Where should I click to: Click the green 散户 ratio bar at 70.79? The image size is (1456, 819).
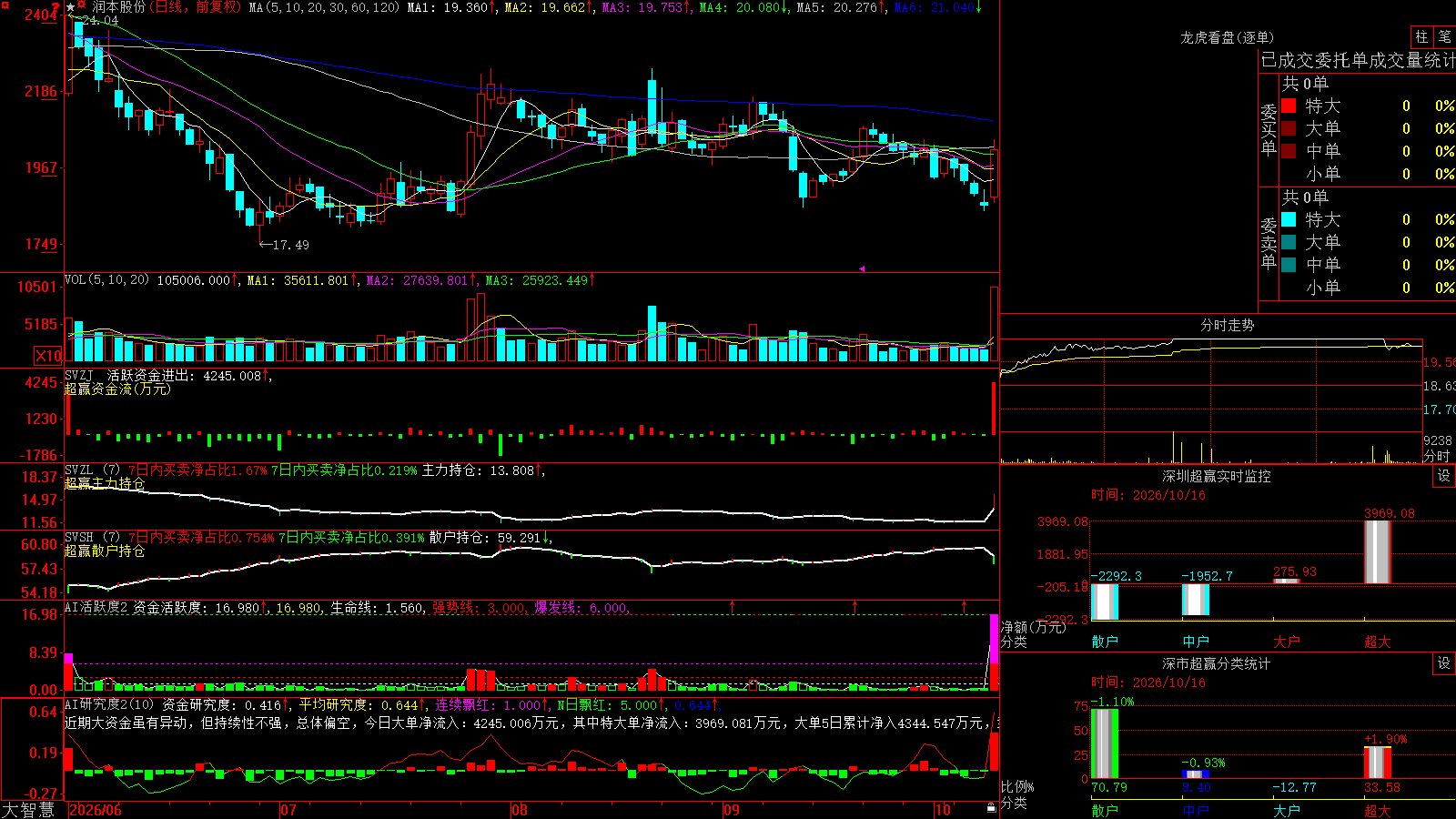1105,743
